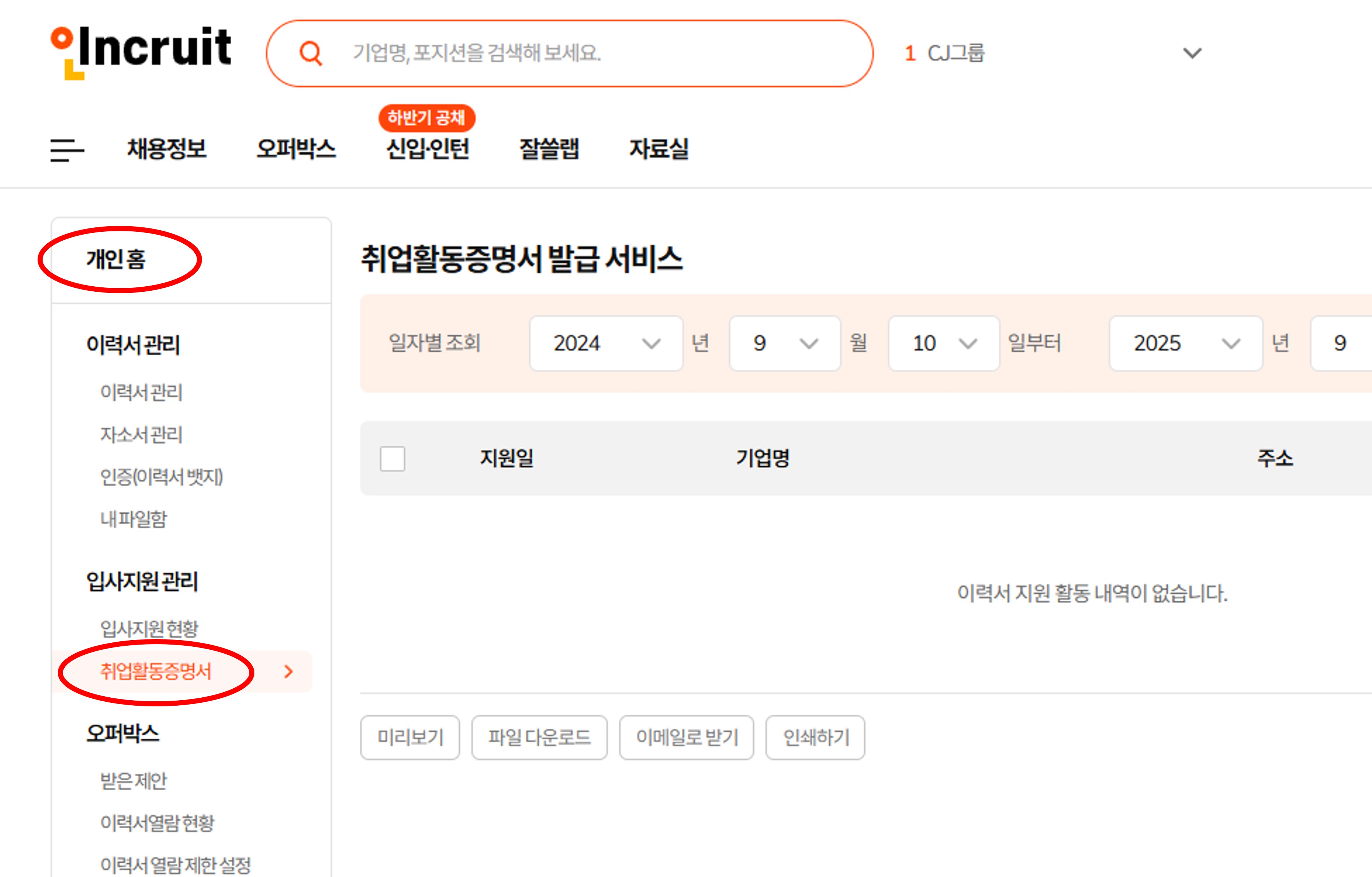Click the 하반기 공채 badge
This screenshot has height=877, width=1372.
pyautogui.click(x=426, y=117)
